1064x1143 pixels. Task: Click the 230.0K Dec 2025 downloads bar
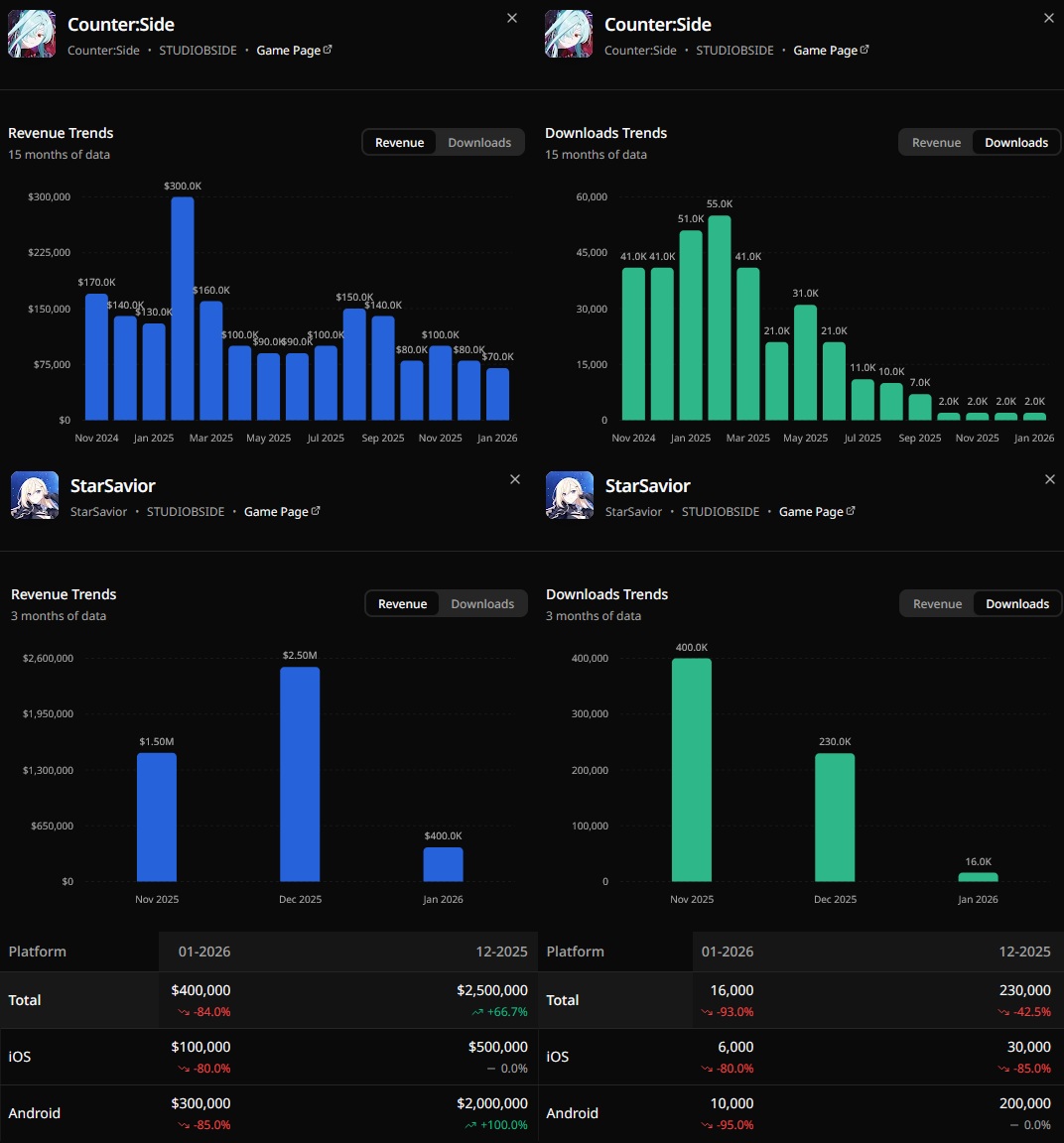click(x=835, y=818)
